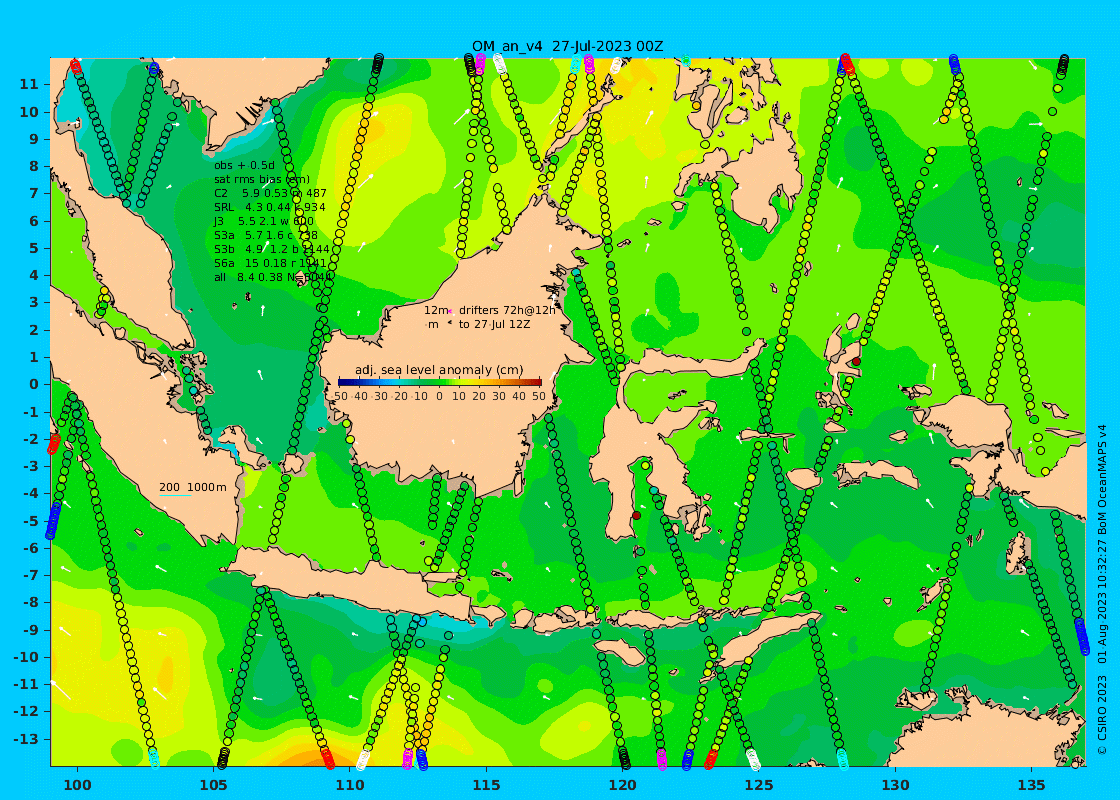Select the 'all 8.4 0.38' summary row
1120x800 pixels.
point(273,277)
